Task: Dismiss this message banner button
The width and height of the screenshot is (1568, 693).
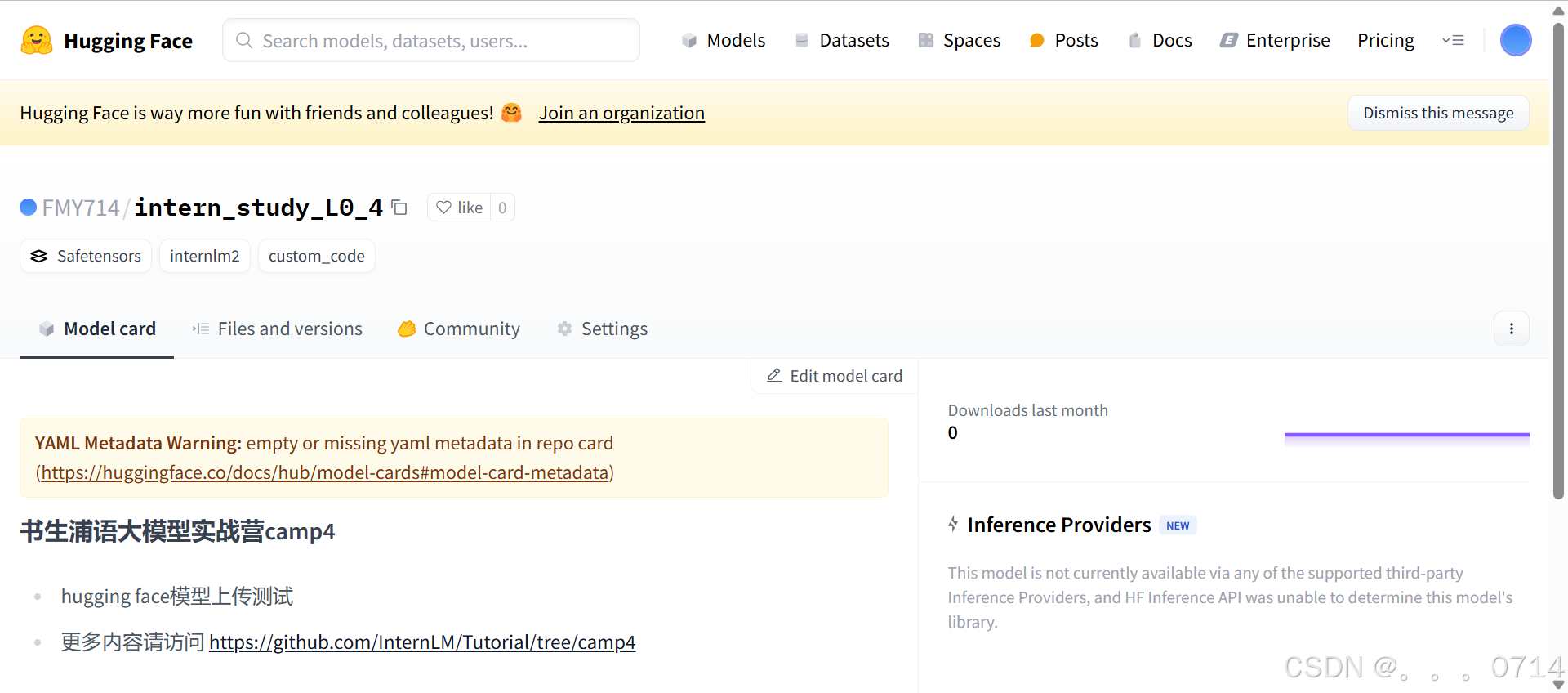Action: click(x=1438, y=113)
